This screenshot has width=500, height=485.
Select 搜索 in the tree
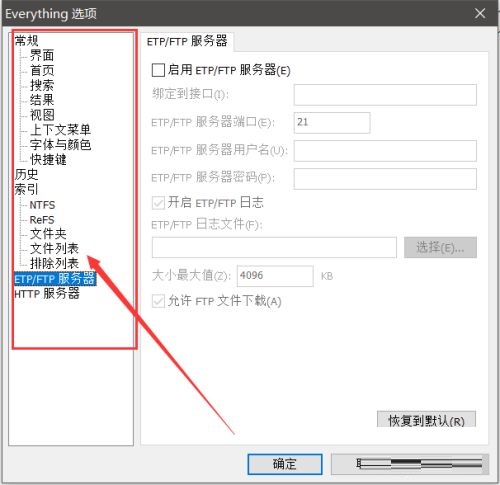(x=42, y=85)
